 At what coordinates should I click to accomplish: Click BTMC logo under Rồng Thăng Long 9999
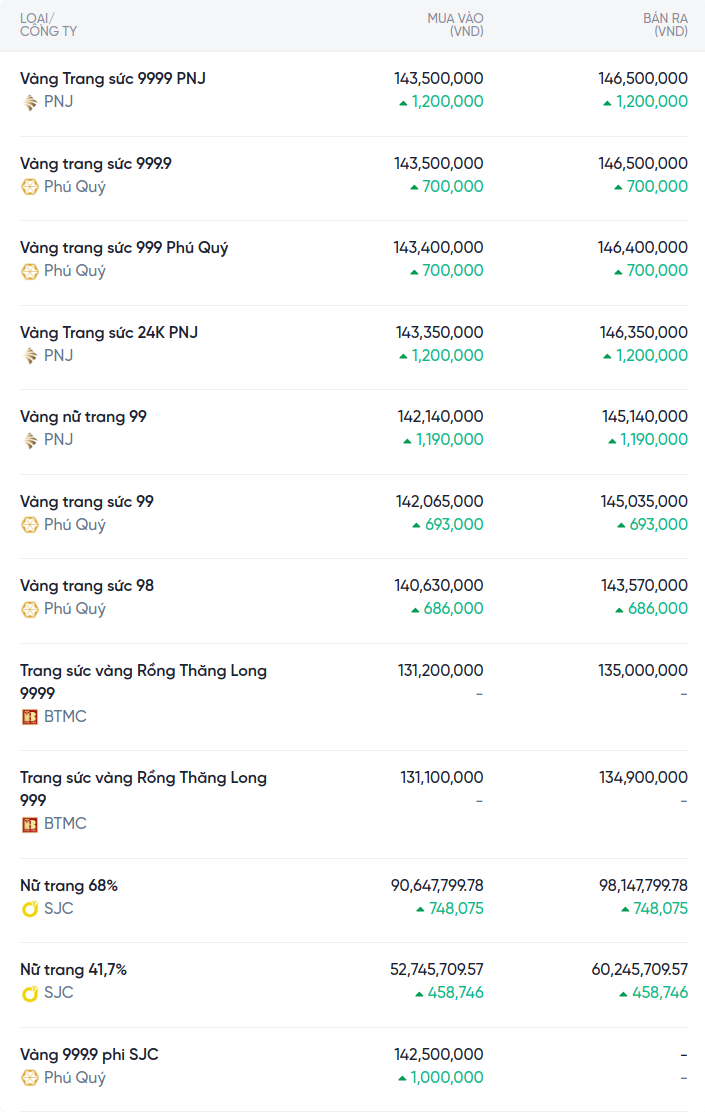(30, 717)
